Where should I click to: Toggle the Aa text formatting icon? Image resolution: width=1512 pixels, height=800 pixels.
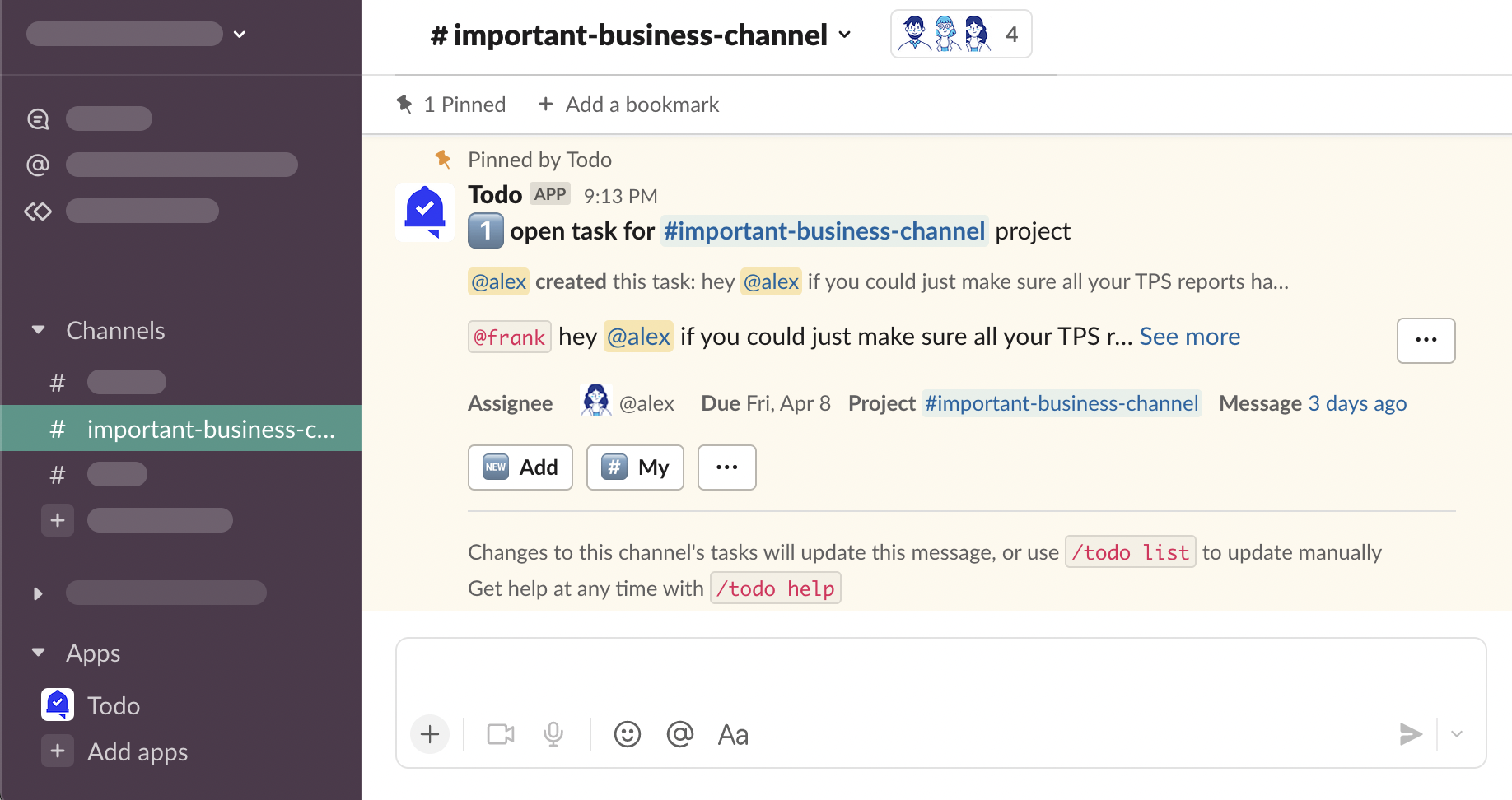point(733,734)
